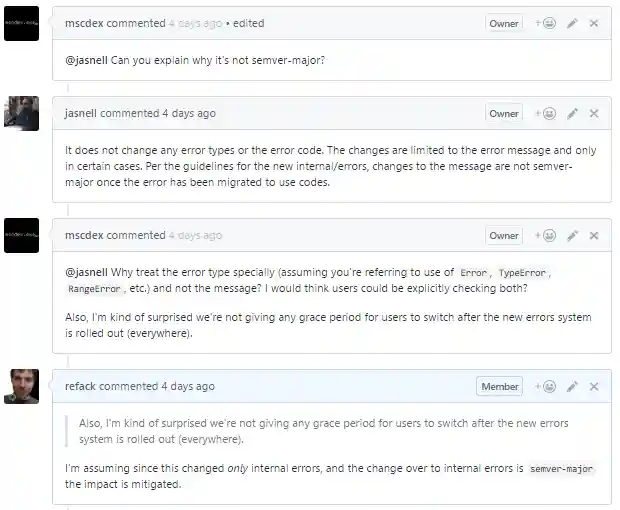620x510 pixels.
Task: Edit refack's comment with pencil icon
Action: click(572, 387)
